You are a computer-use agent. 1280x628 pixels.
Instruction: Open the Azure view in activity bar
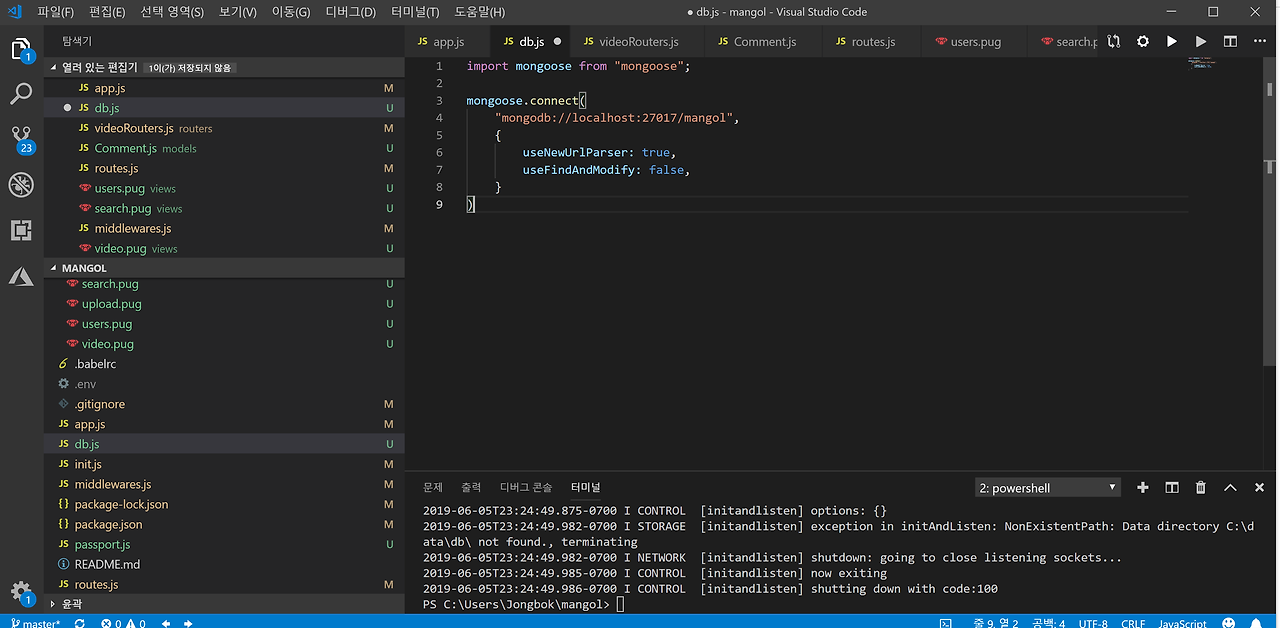(x=21, y=277)
